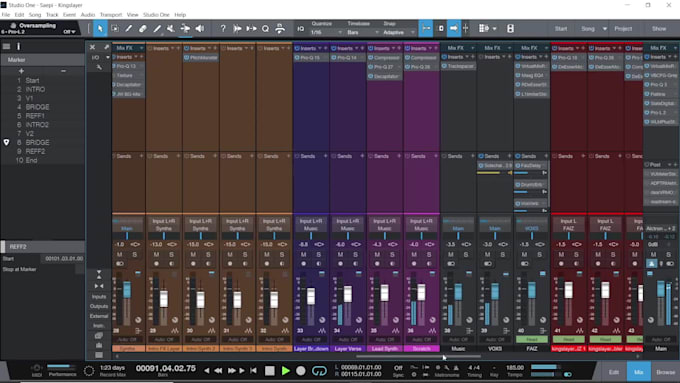Open the Track menu
This screenshot has width=680, height=383.
tap(52, 15)
